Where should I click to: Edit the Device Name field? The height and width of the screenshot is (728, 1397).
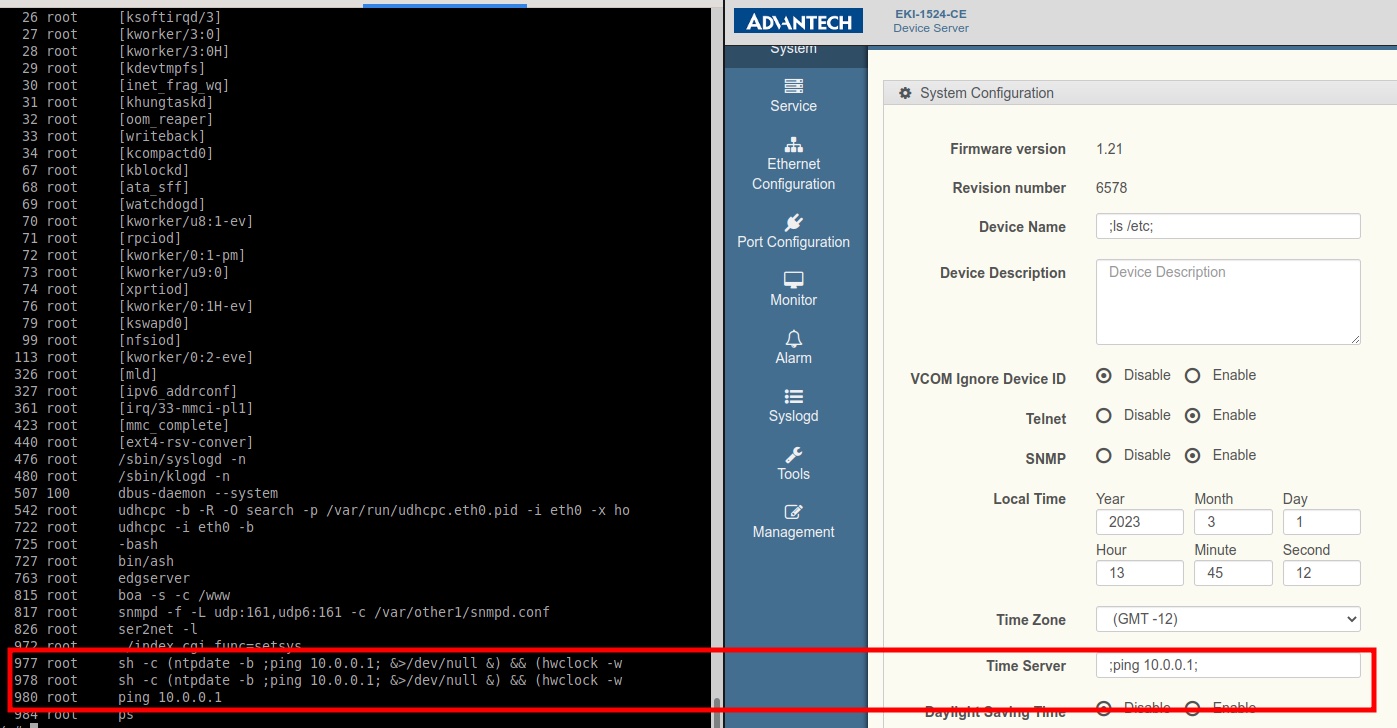click(x=1228, y=226)
